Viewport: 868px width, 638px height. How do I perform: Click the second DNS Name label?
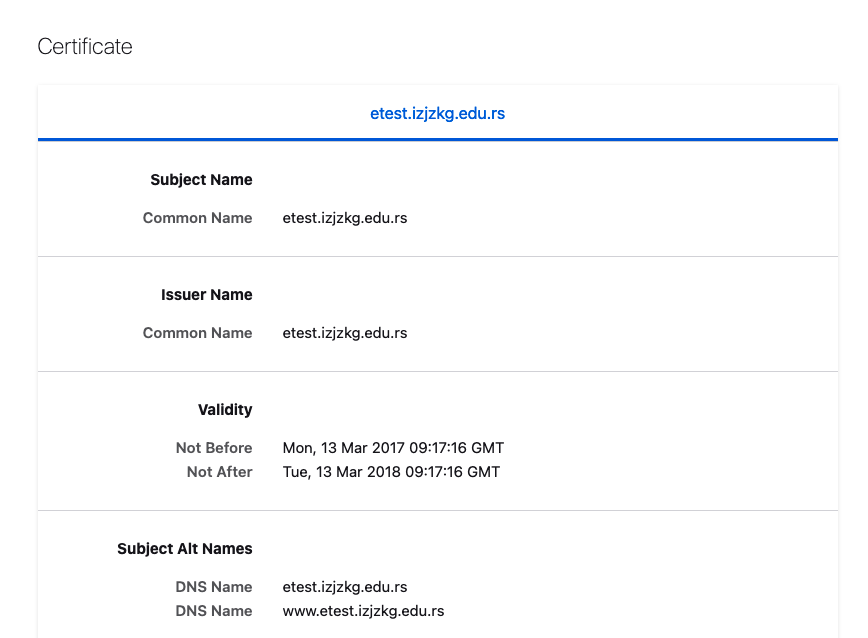[214, 611]
